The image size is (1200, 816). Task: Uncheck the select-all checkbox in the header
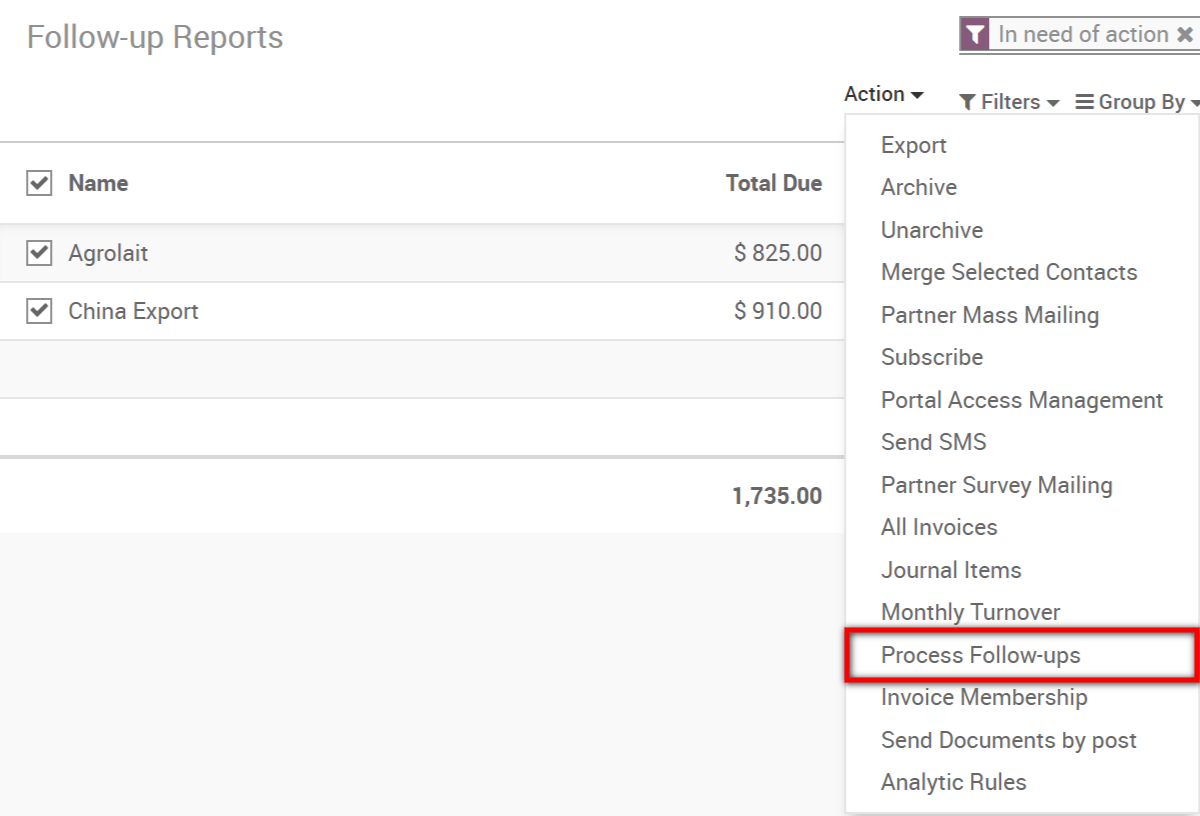(x=38, y=183)
